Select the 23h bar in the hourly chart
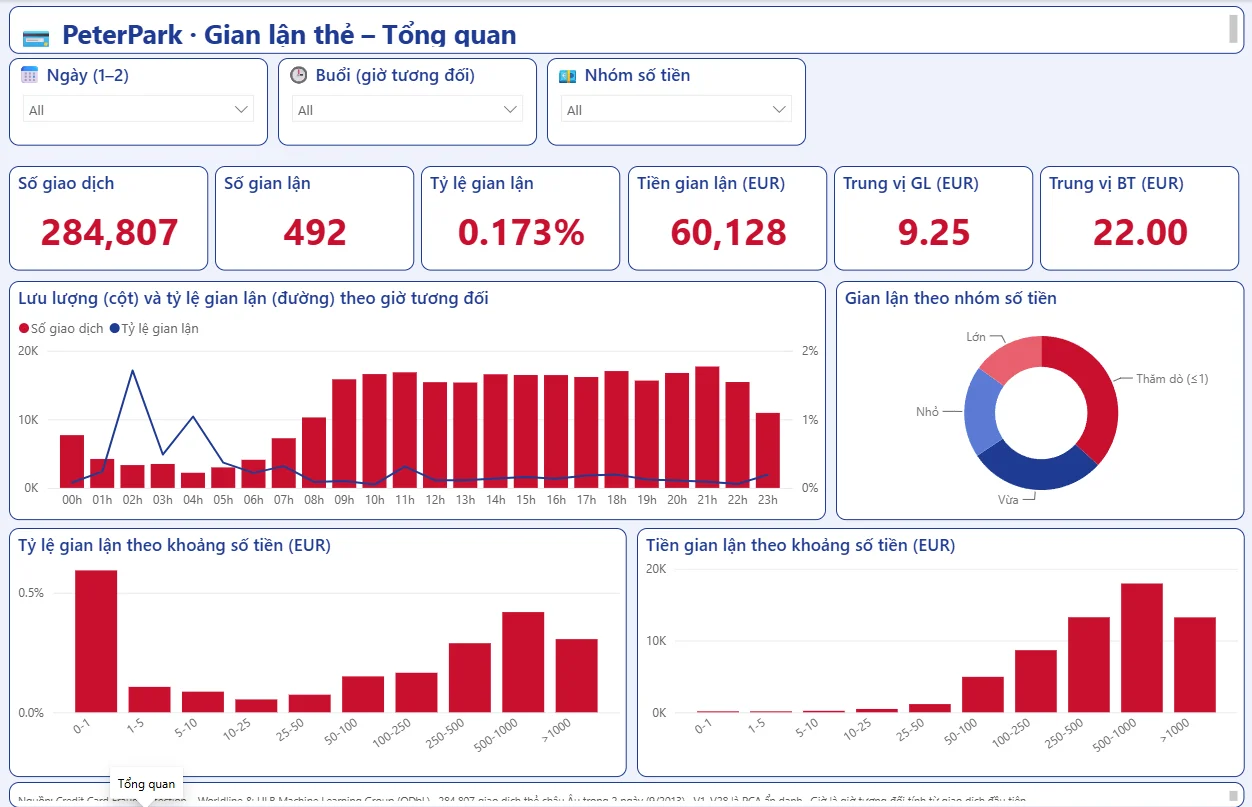 768,450
